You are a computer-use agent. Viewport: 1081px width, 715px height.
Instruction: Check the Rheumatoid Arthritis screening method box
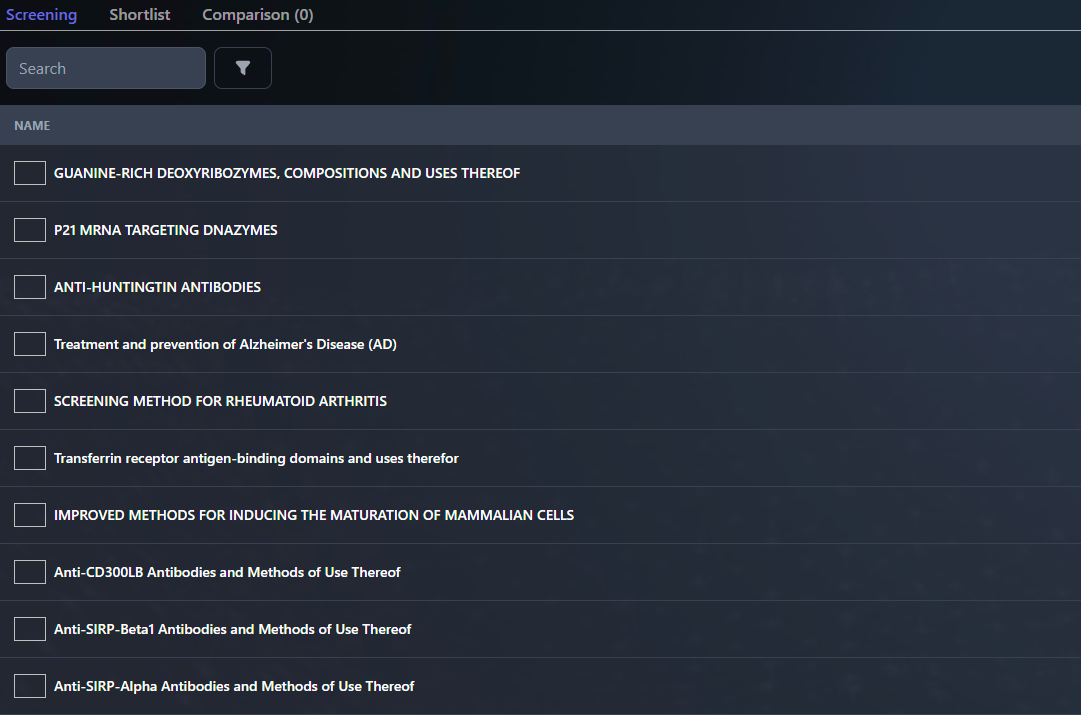(30, 401)
